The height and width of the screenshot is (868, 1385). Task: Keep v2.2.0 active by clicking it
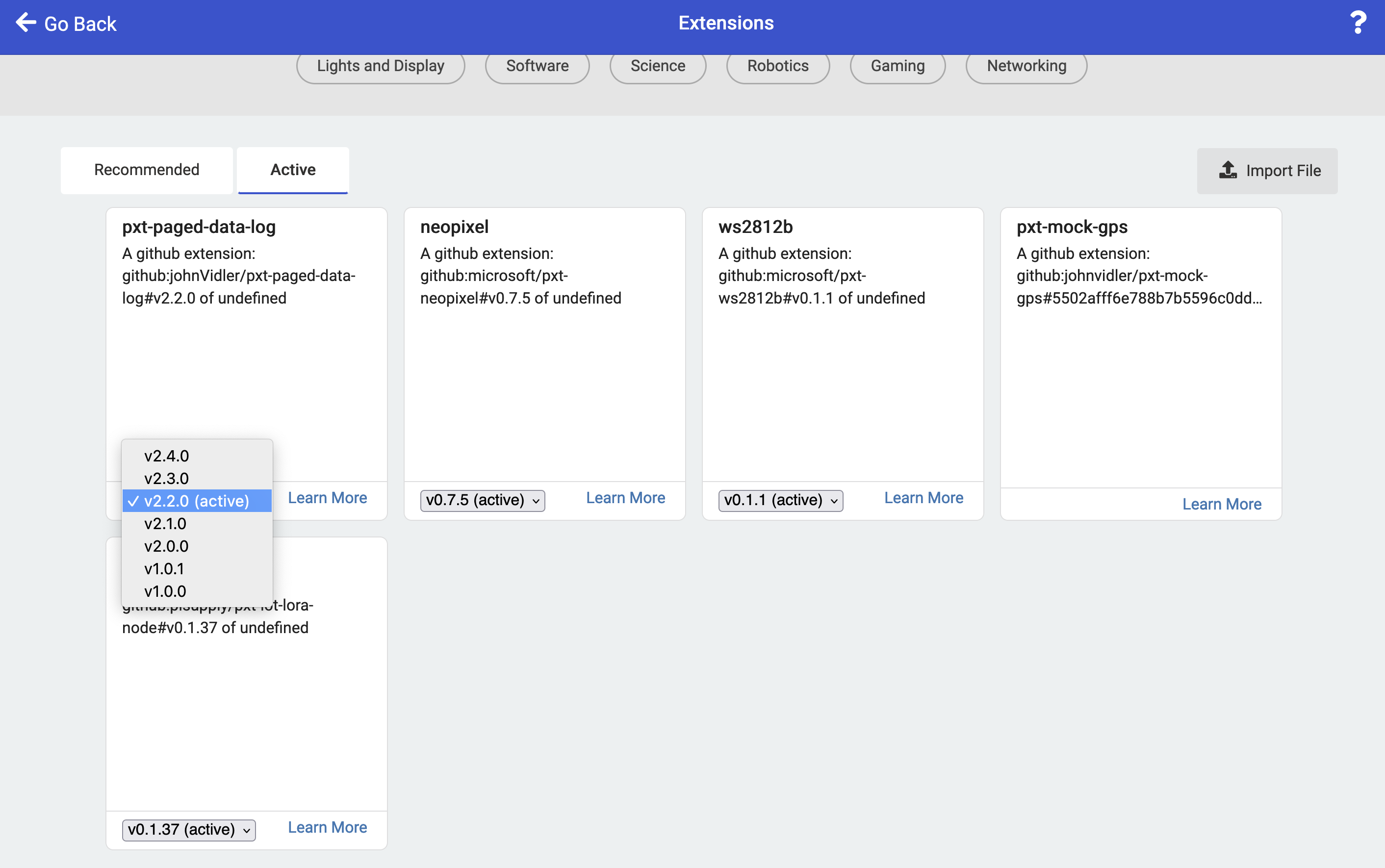coord(197,501)
